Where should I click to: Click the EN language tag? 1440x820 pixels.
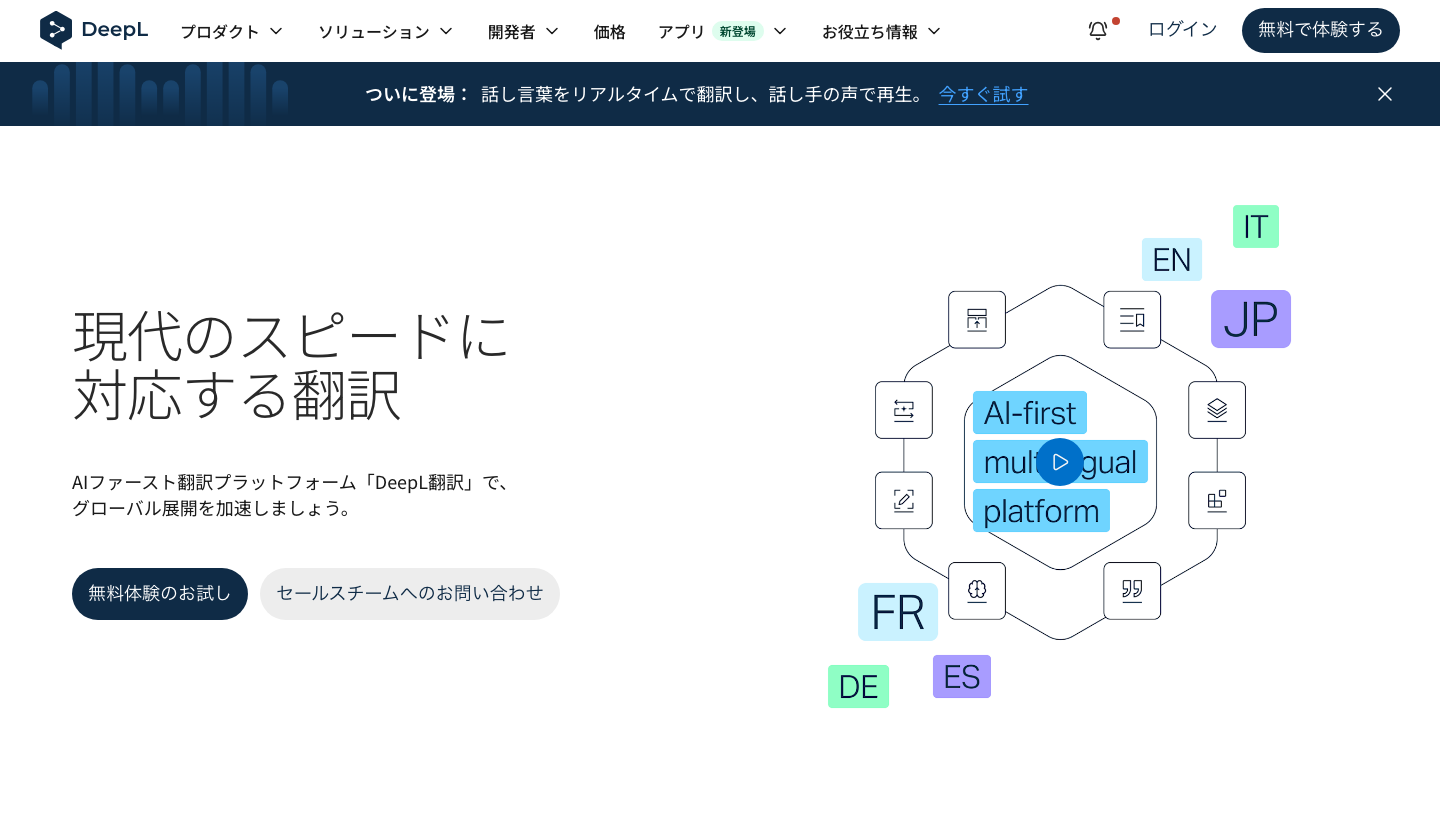tap(1172, 260)
